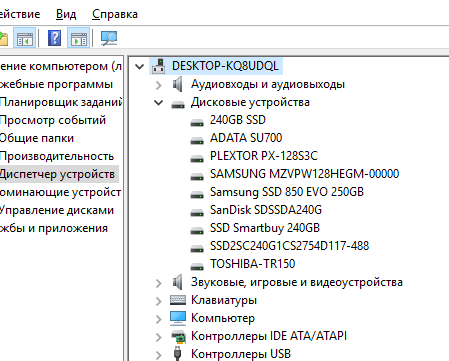Click the keyboard icon beside Клавиатуры
This screenshot has width=449, height=361.
click(178, 300)
